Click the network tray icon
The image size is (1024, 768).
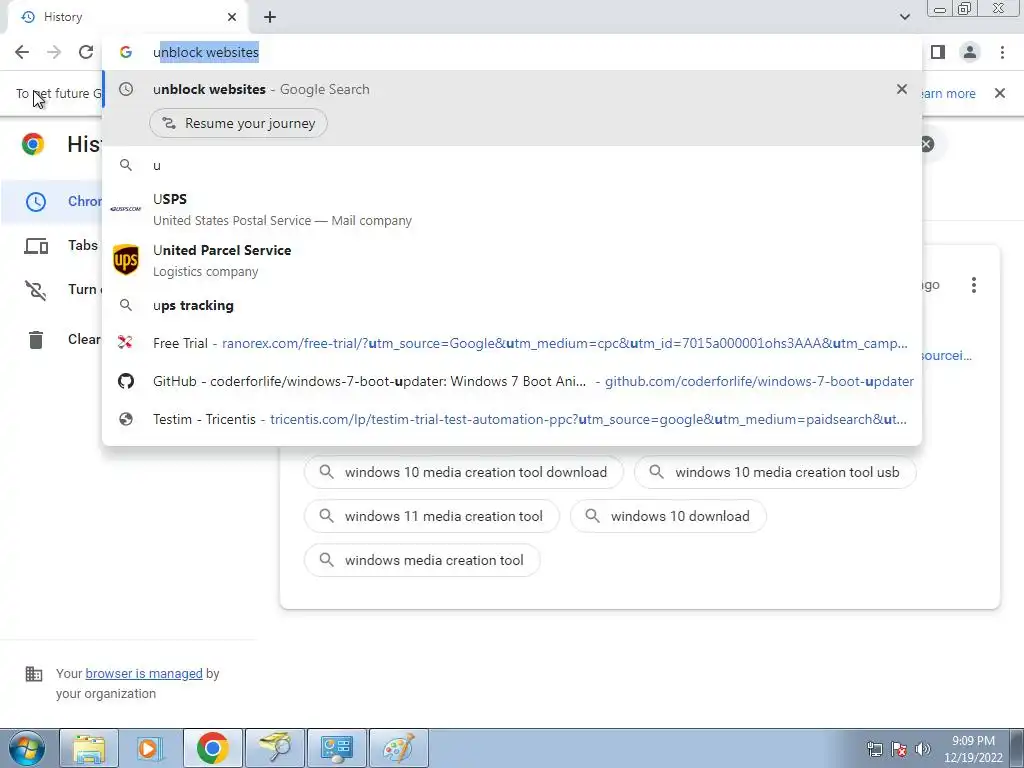[x=874, y=749]
